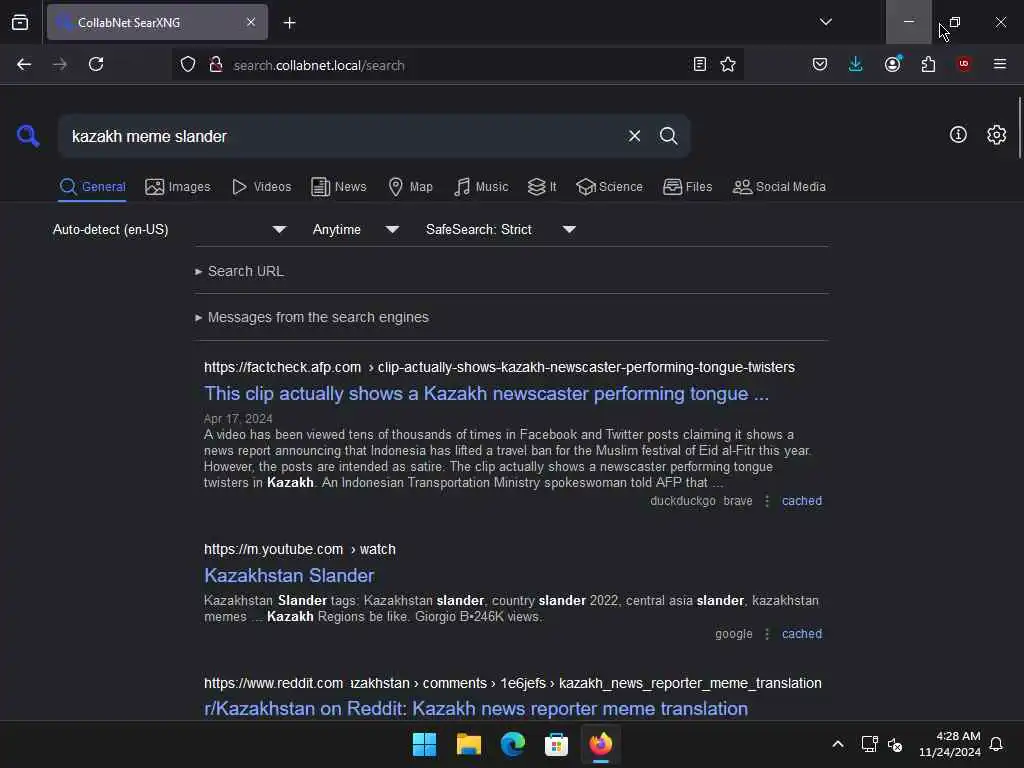
Task: Open the SafeSearch: Strict dropdown
Action: pos(500,229)
